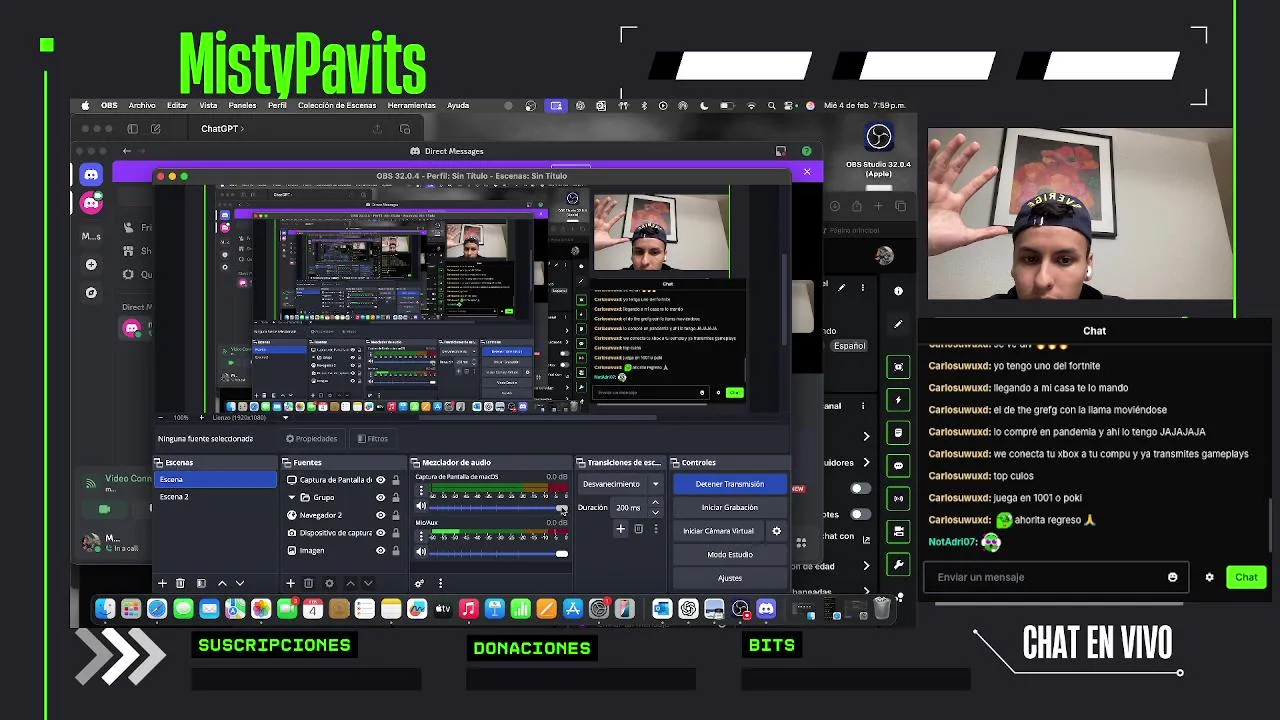The image size is (1280, 720).
Task: Remove selected scene with trash icon in Escenas
Action: [x=180, y=583]
